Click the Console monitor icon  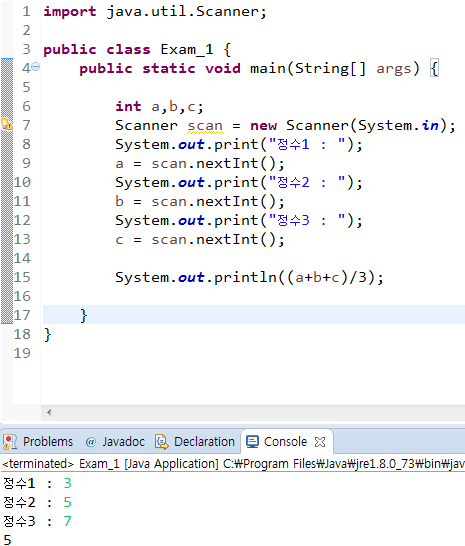click(x=253, y=442)
